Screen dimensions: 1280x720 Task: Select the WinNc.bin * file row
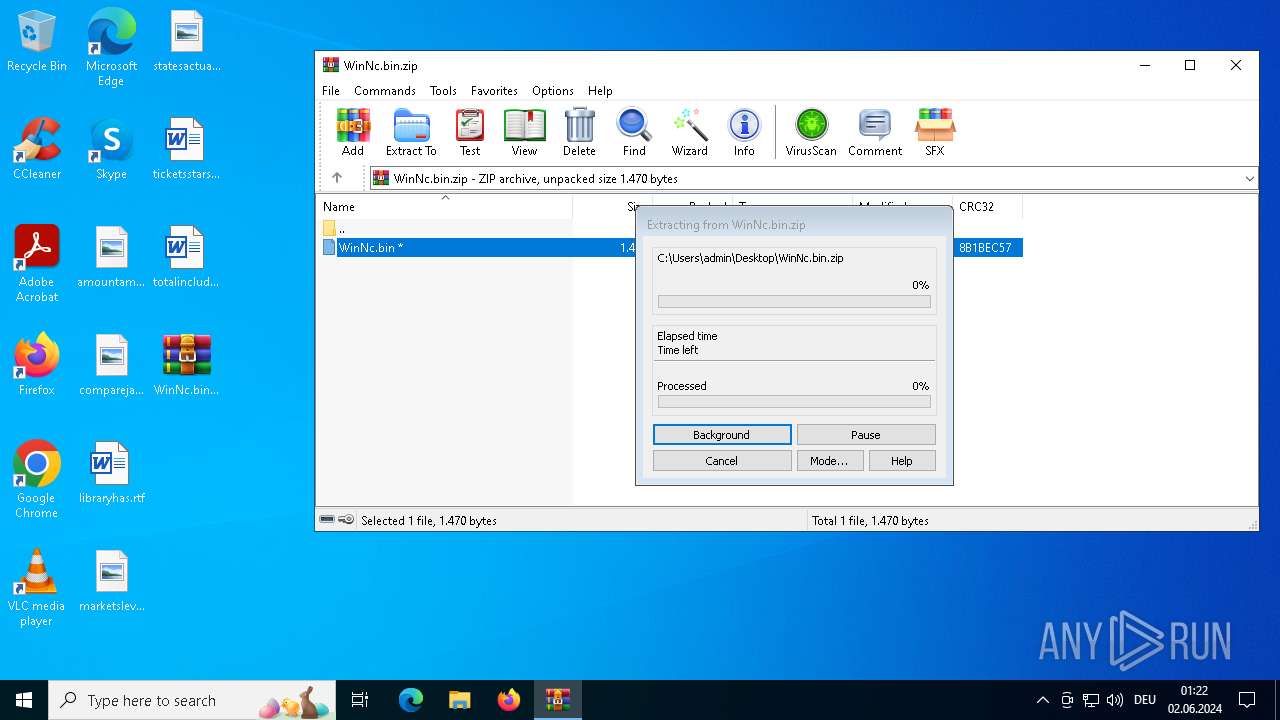(670, 248)
